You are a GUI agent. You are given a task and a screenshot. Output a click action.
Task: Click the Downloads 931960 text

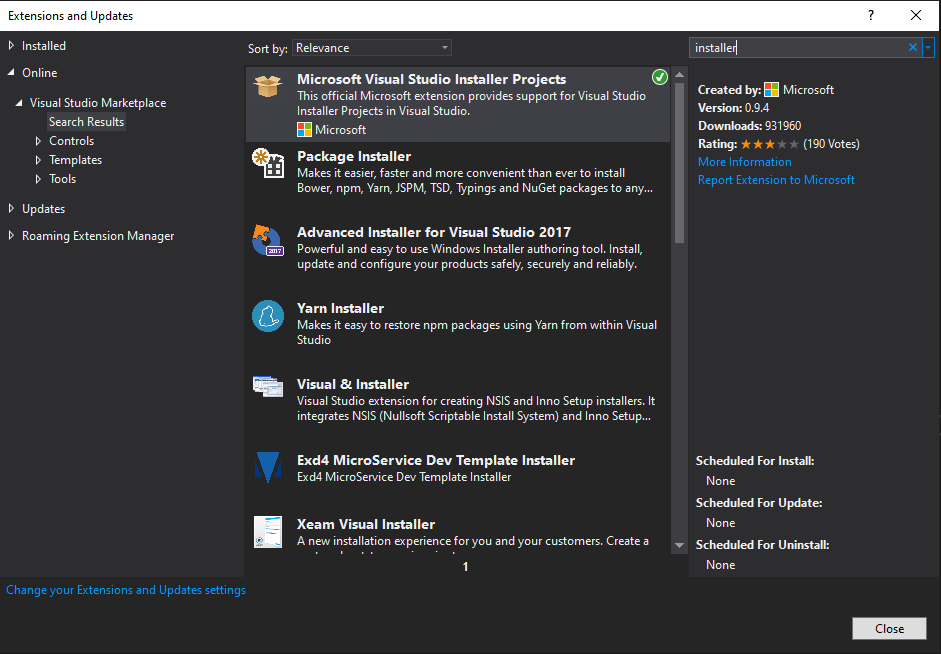[750, 126]
